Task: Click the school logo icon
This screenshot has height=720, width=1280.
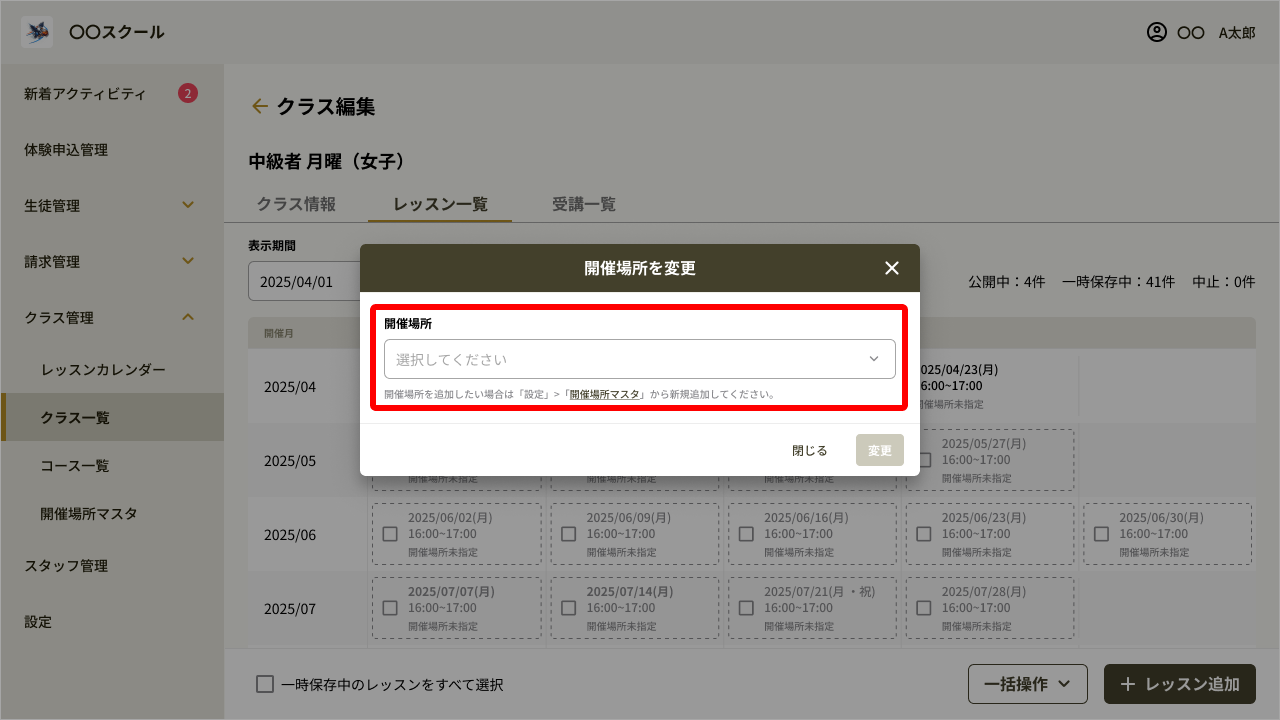Action: [37, 32]
